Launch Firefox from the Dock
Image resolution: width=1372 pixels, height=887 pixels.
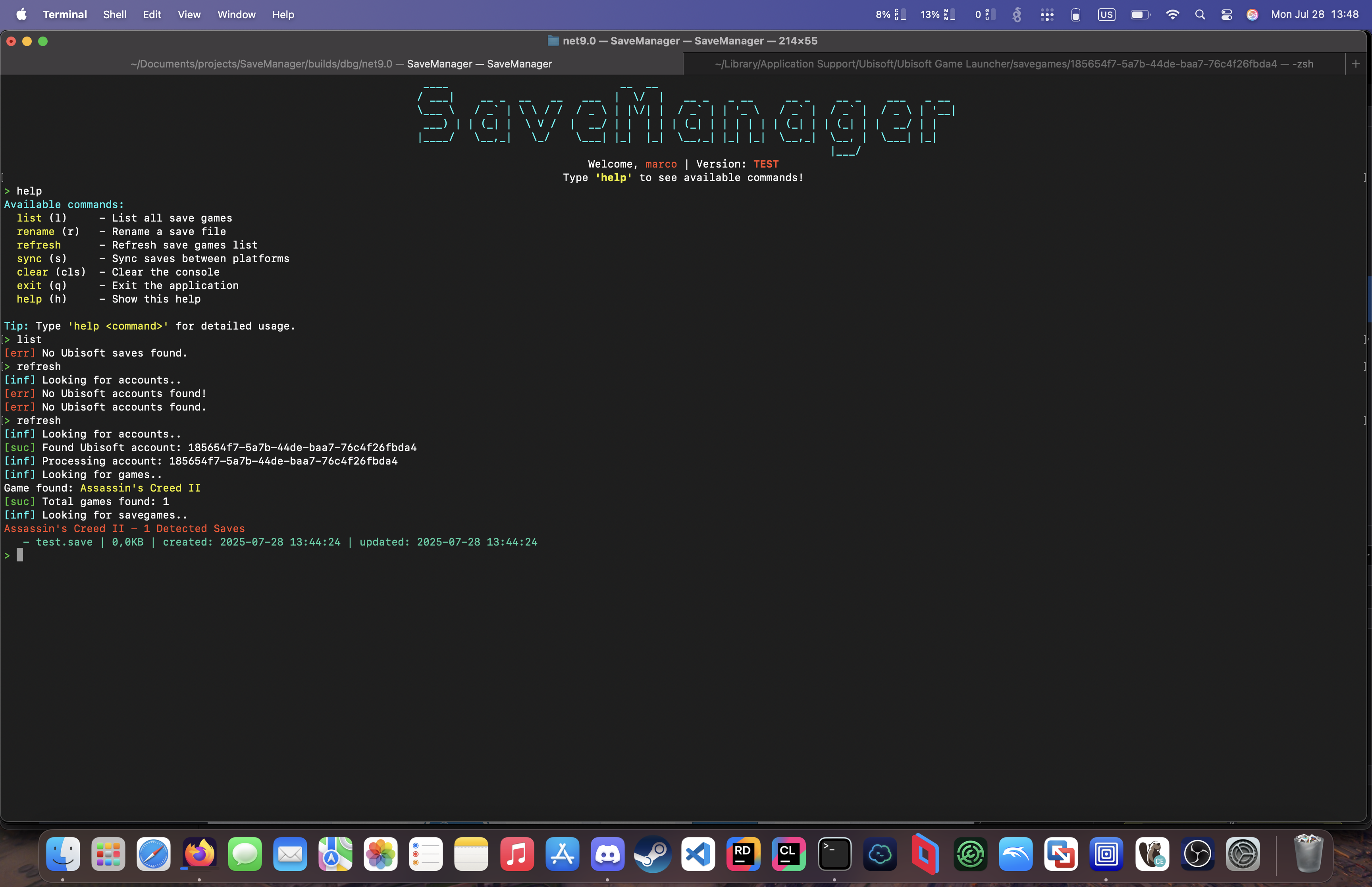(x=199, y=854)
